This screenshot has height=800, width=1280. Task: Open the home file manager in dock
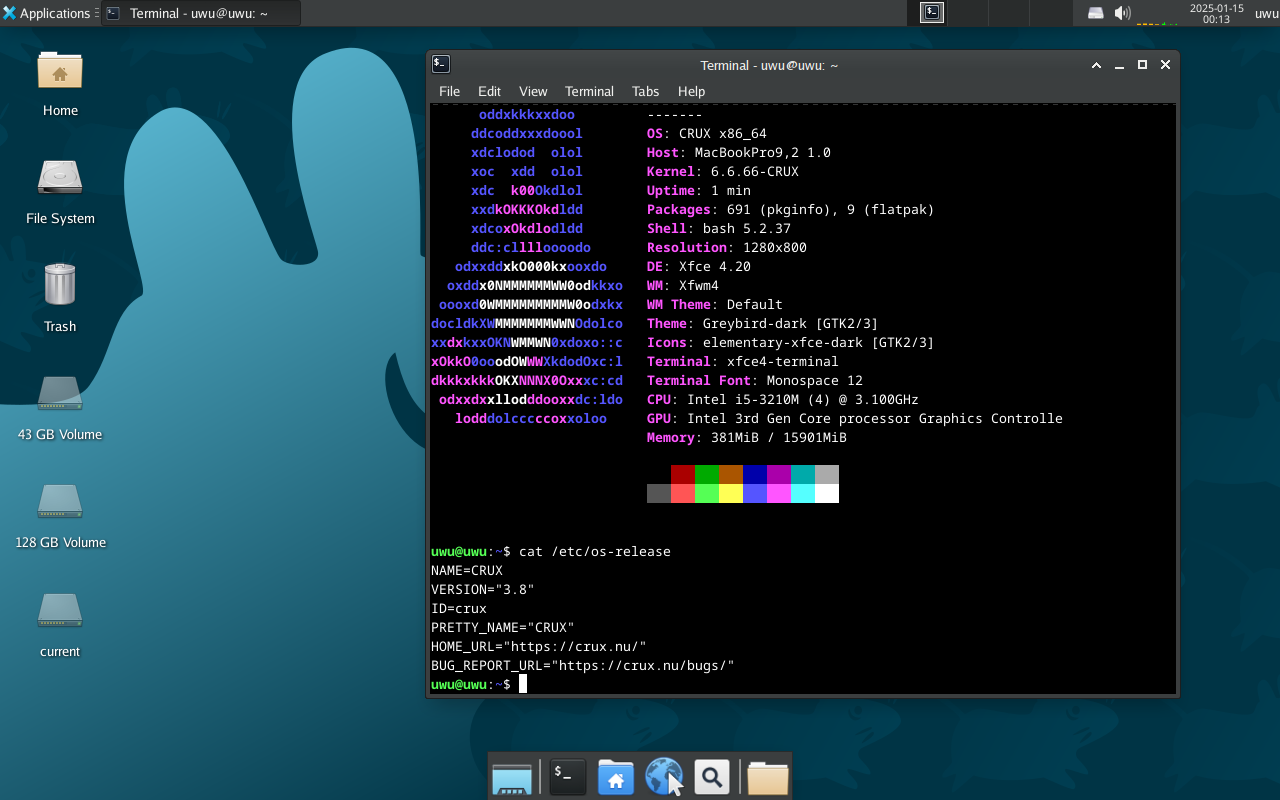(615, 776)
